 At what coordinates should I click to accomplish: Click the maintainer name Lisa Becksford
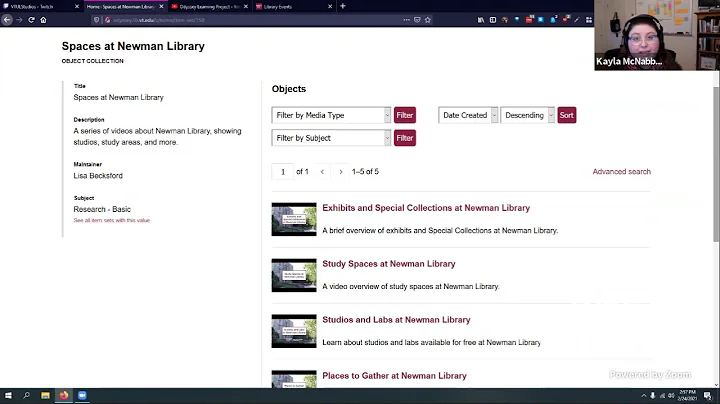(98, 176)
